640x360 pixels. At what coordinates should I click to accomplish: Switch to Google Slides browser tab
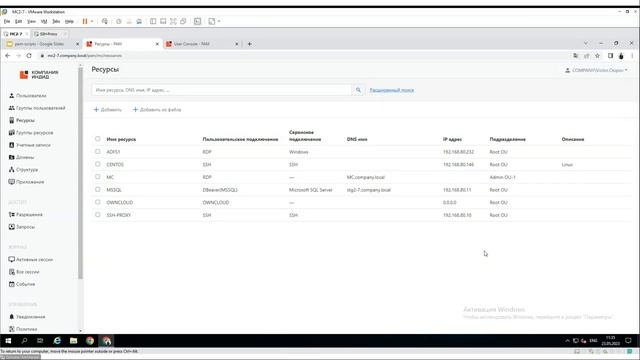pos(42,44)
